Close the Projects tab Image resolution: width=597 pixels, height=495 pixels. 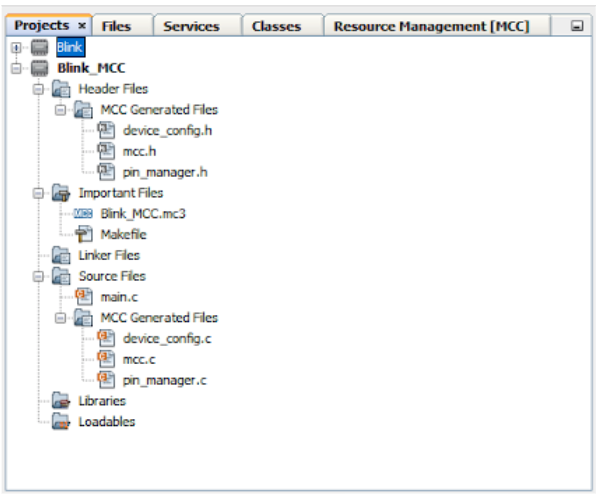click(x=82, y=26)
